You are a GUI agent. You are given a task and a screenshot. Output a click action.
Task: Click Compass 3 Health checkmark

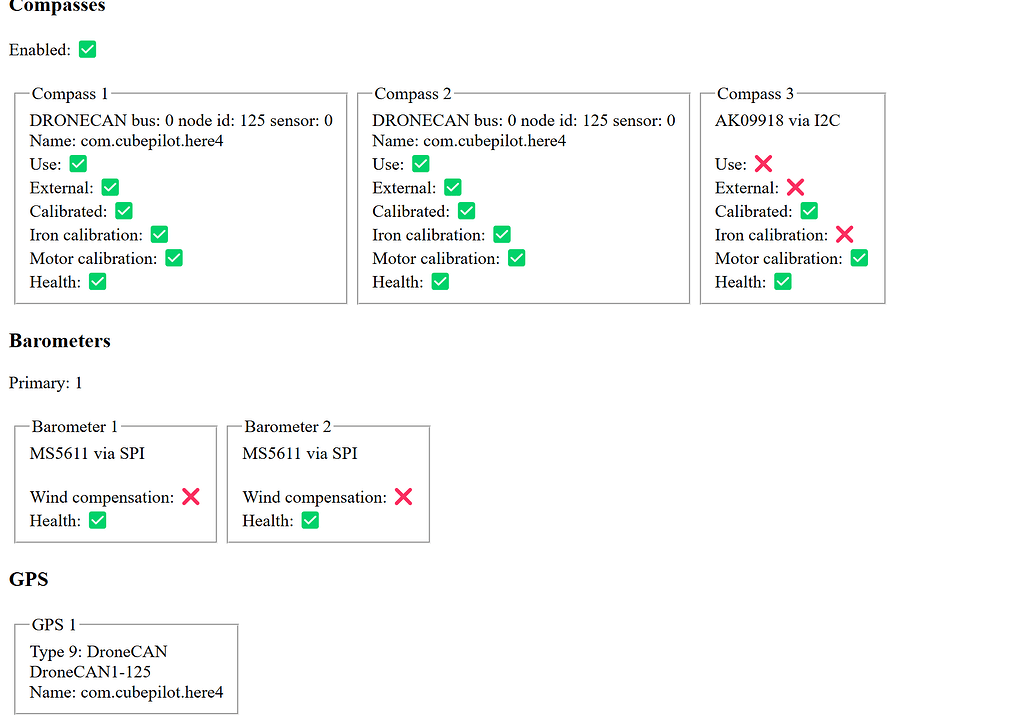pos(783,282)
